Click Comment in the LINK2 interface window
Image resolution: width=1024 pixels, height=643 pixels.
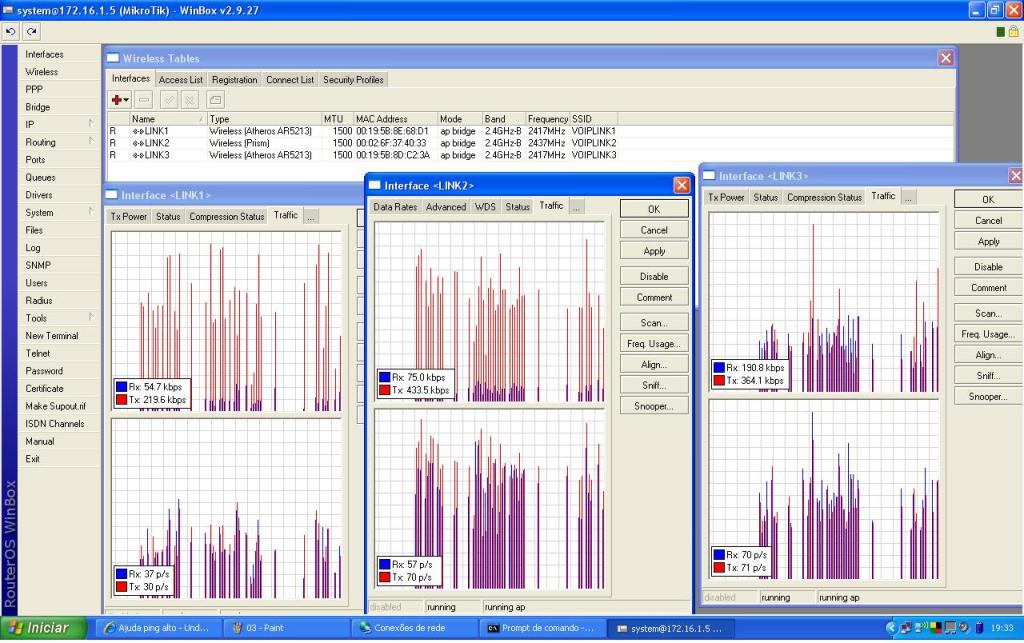(654, 297)
